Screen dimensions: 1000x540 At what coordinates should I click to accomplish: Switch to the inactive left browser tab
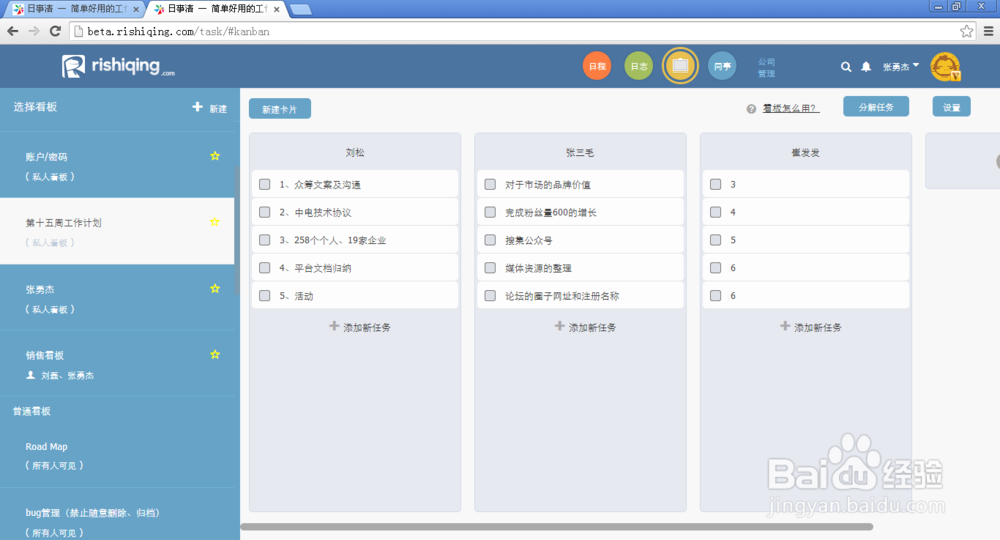pos(75,9)
